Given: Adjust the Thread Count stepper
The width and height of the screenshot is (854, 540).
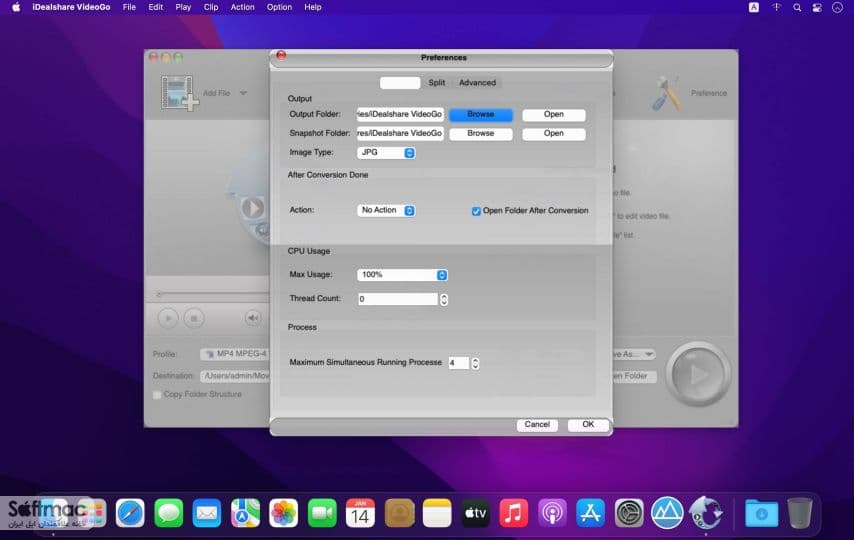Looking at the screenshot, I should point(444,299).
